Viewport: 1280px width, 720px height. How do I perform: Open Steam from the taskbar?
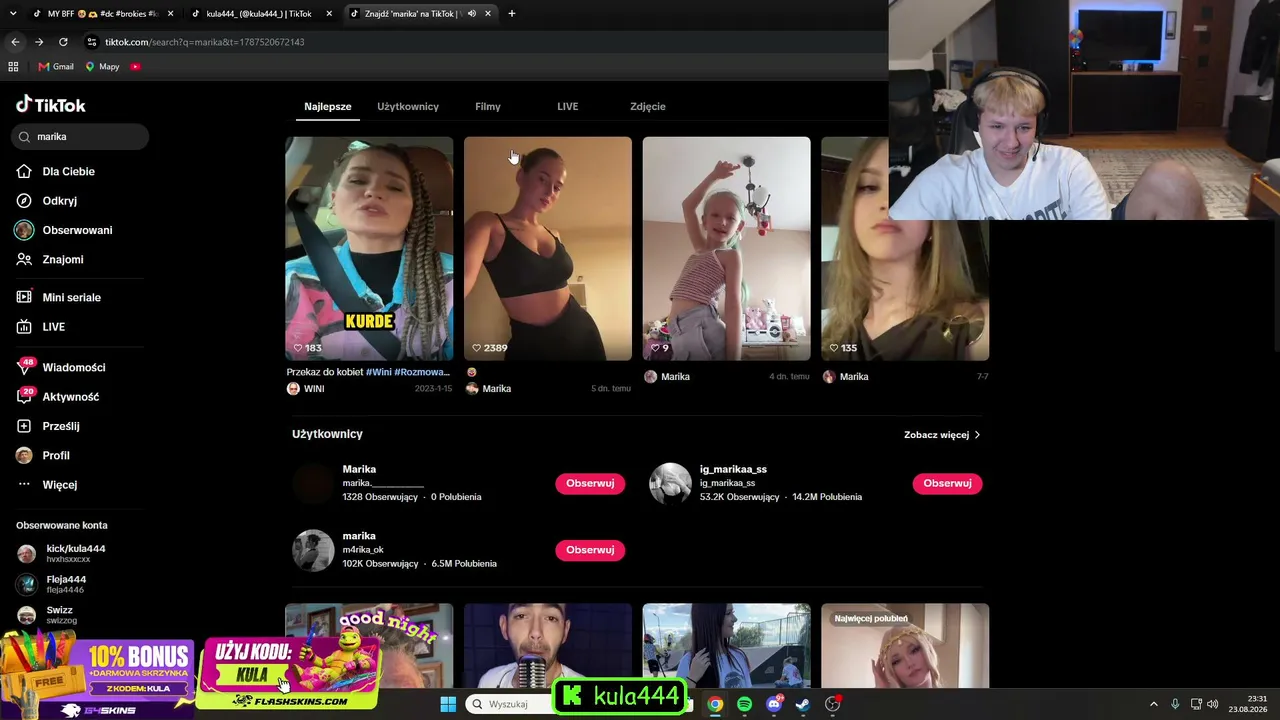pos(803,704)
